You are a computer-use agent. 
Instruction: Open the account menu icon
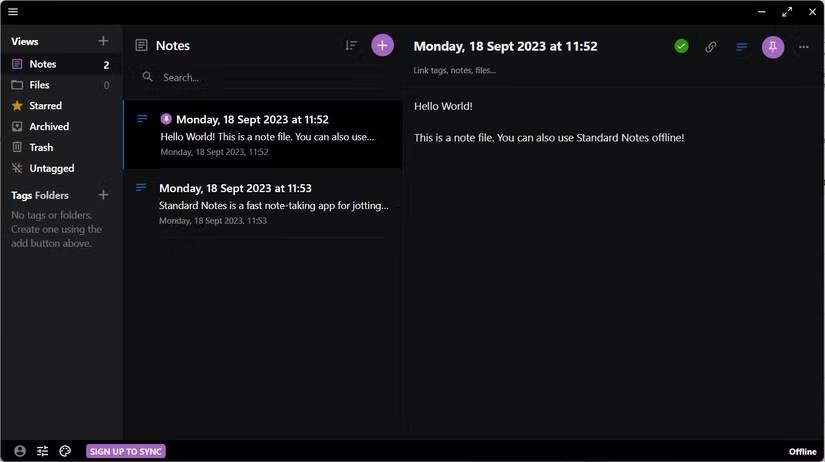tap(20, 451)
